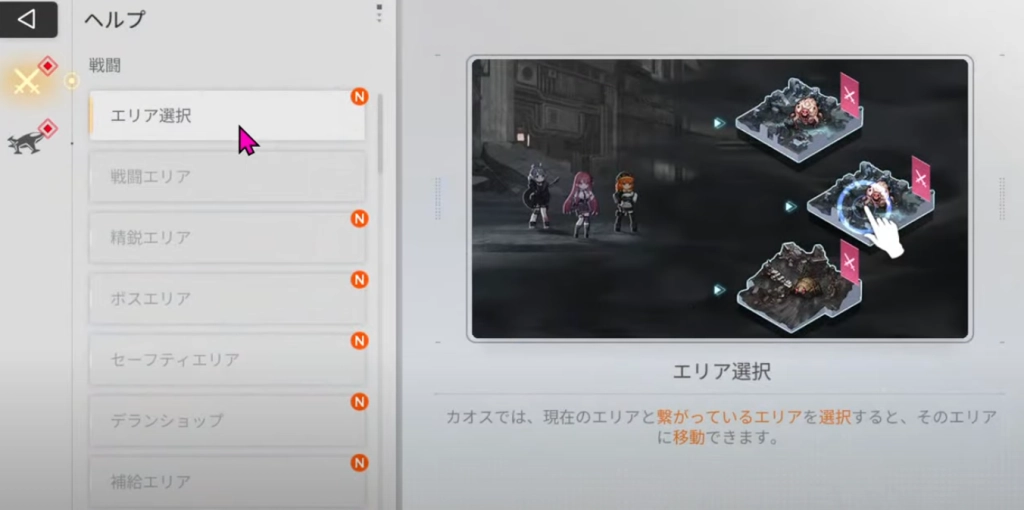The width and height of the screenshot is (1024, 510).
Task: Open the 戦闘エリア help topic
Action: coord(227,177)
